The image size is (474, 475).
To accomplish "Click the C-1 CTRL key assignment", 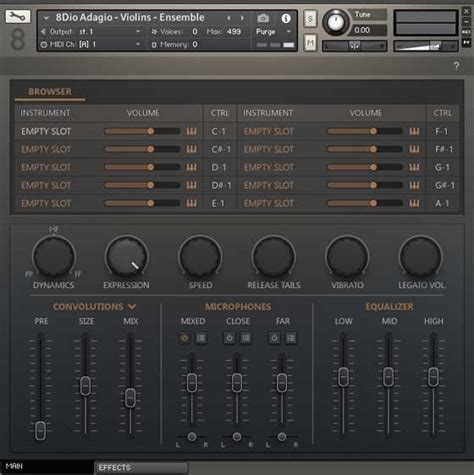I will pyautogui.click(x=219, y=131).
